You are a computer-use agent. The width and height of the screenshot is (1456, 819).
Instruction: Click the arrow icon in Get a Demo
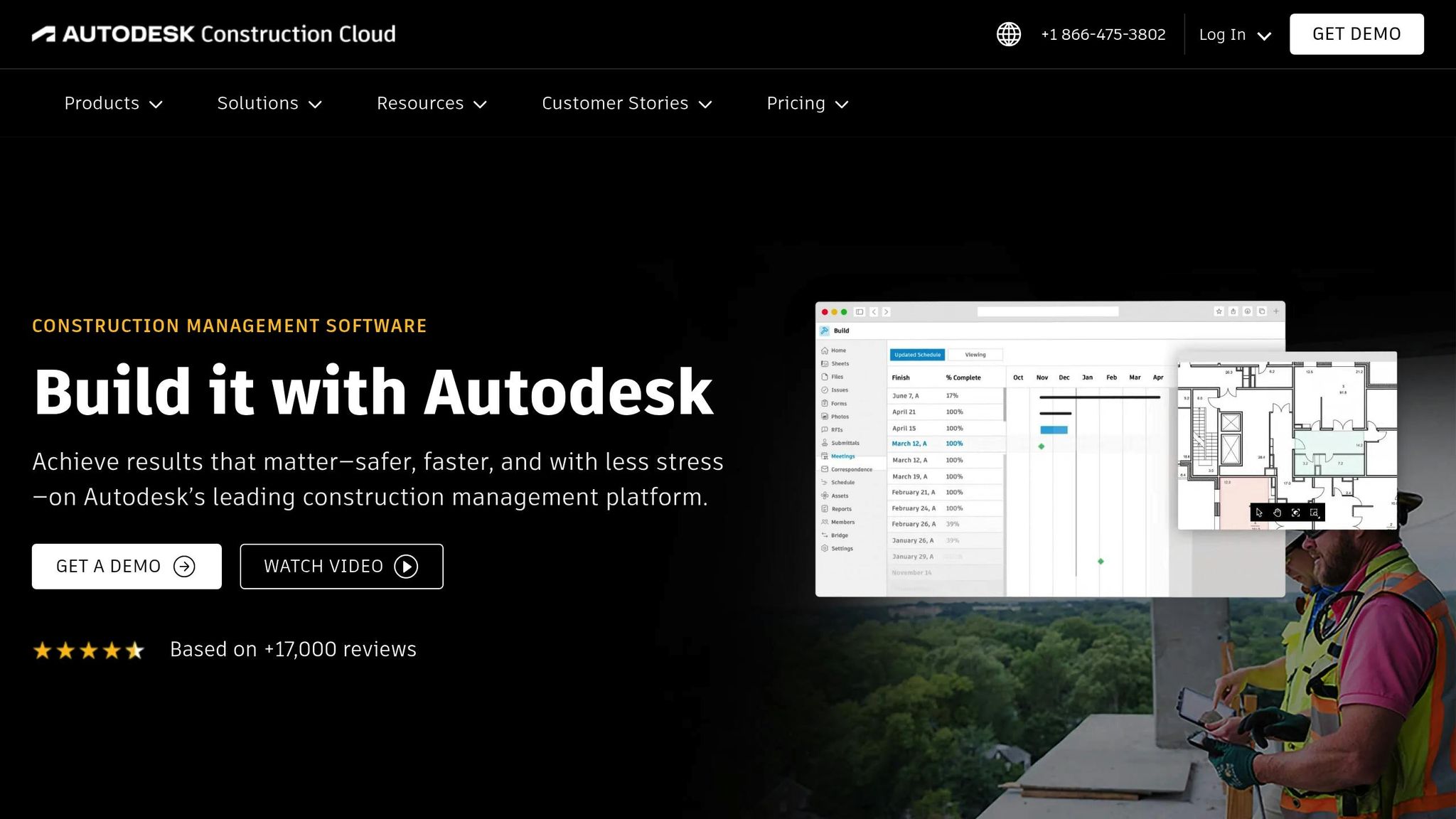[184, 567]
